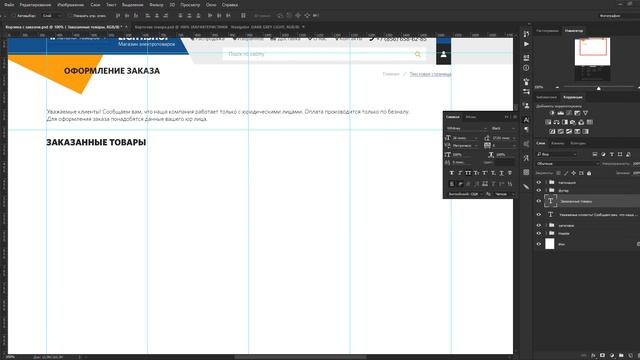Open the Paragraph panel pilcrow icon
The height and width of the screenshot is (360, 640).
[526, 129]
